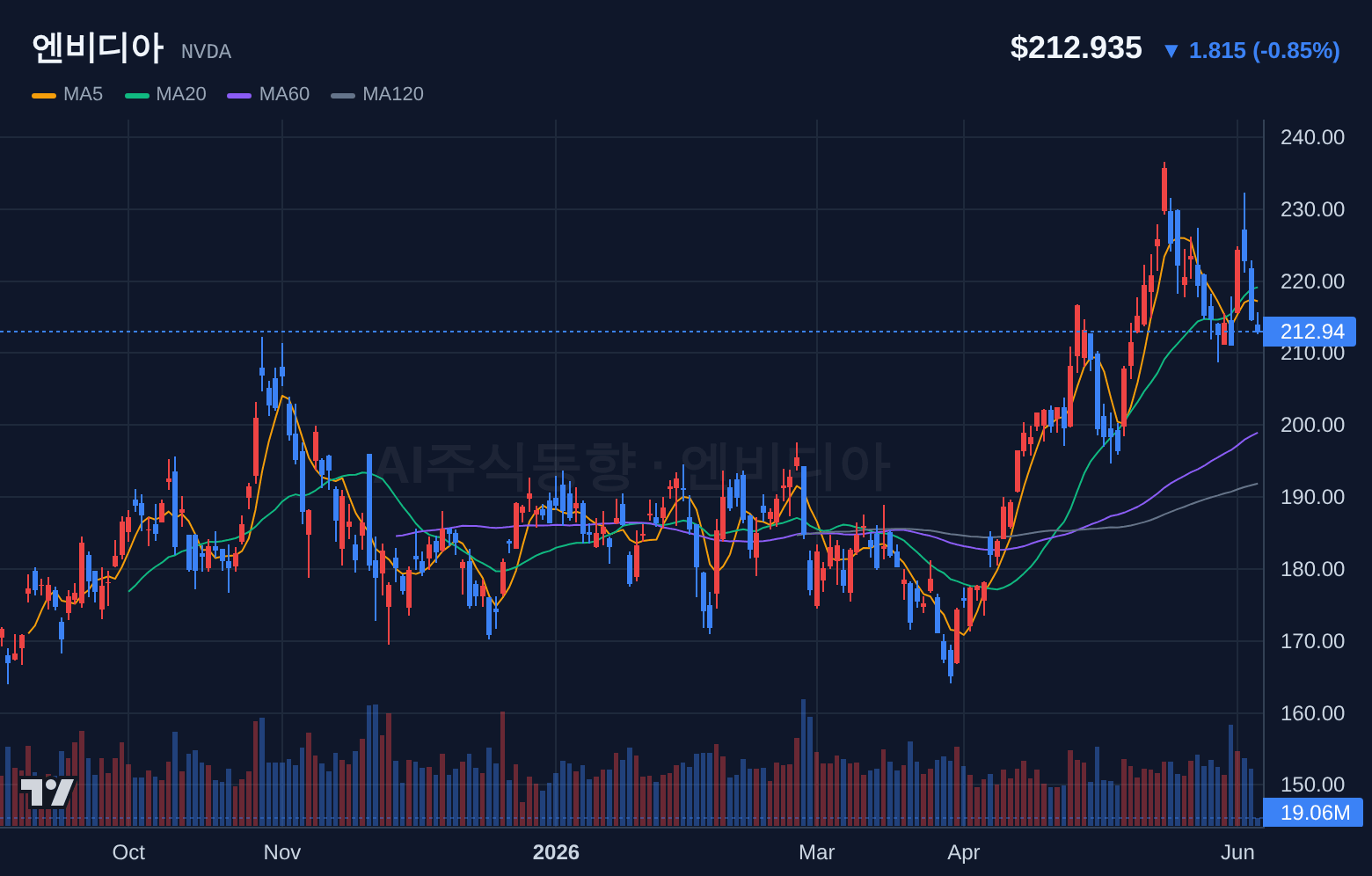Click the $212.935 current price

point(1076,48)
